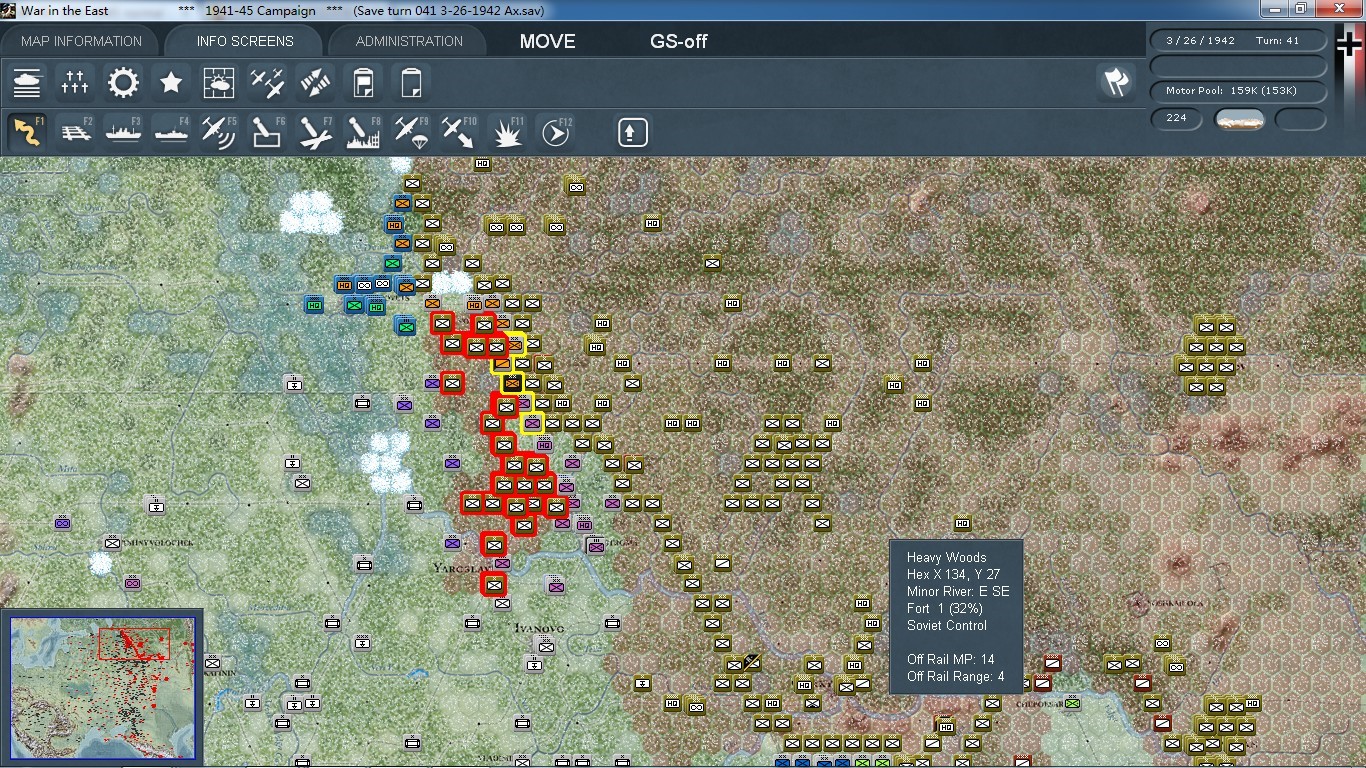This screenshot has height=768, width=1366.
Task: Click the minimap overview thumbnail
Action: (x=102, y=687)
